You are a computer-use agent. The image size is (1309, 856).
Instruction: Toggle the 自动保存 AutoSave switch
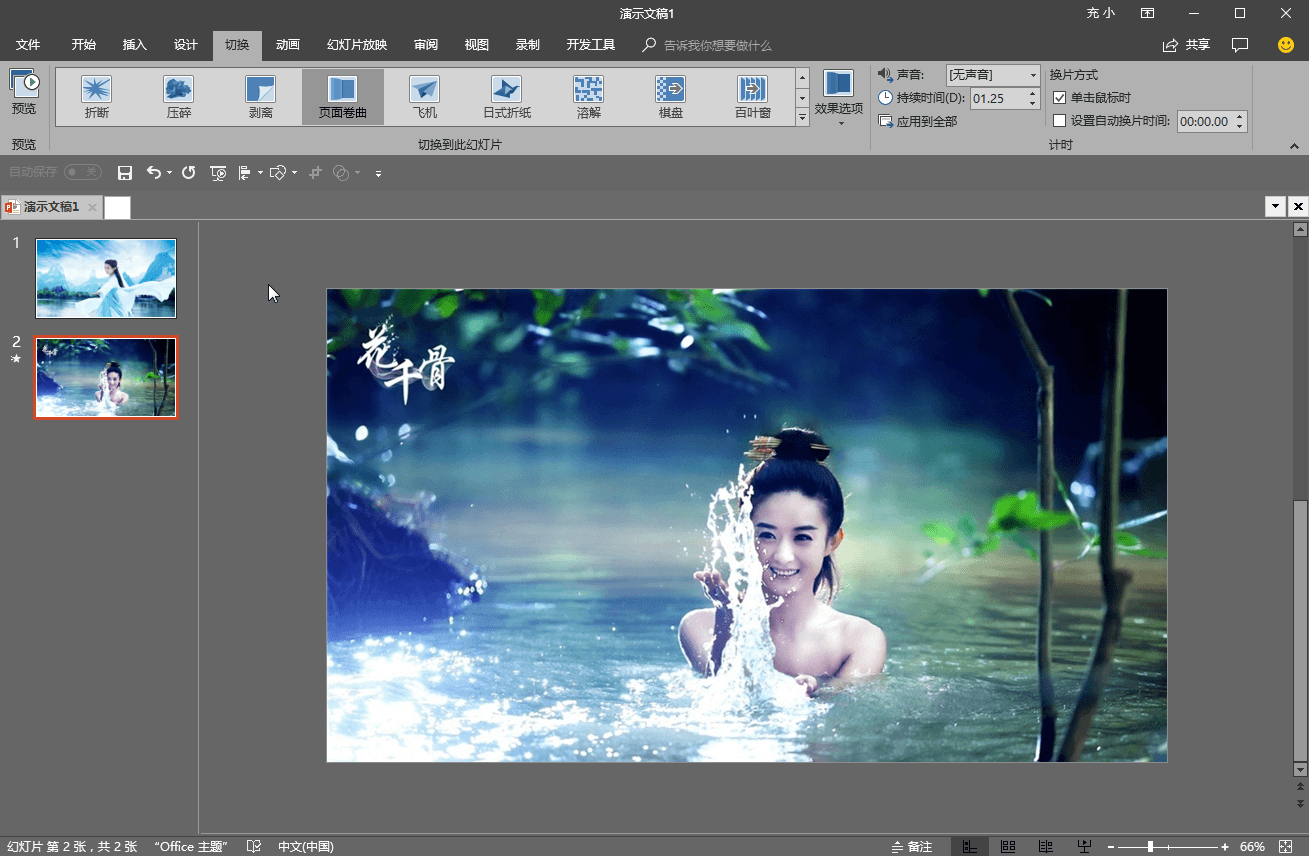(x=83, y=172)
